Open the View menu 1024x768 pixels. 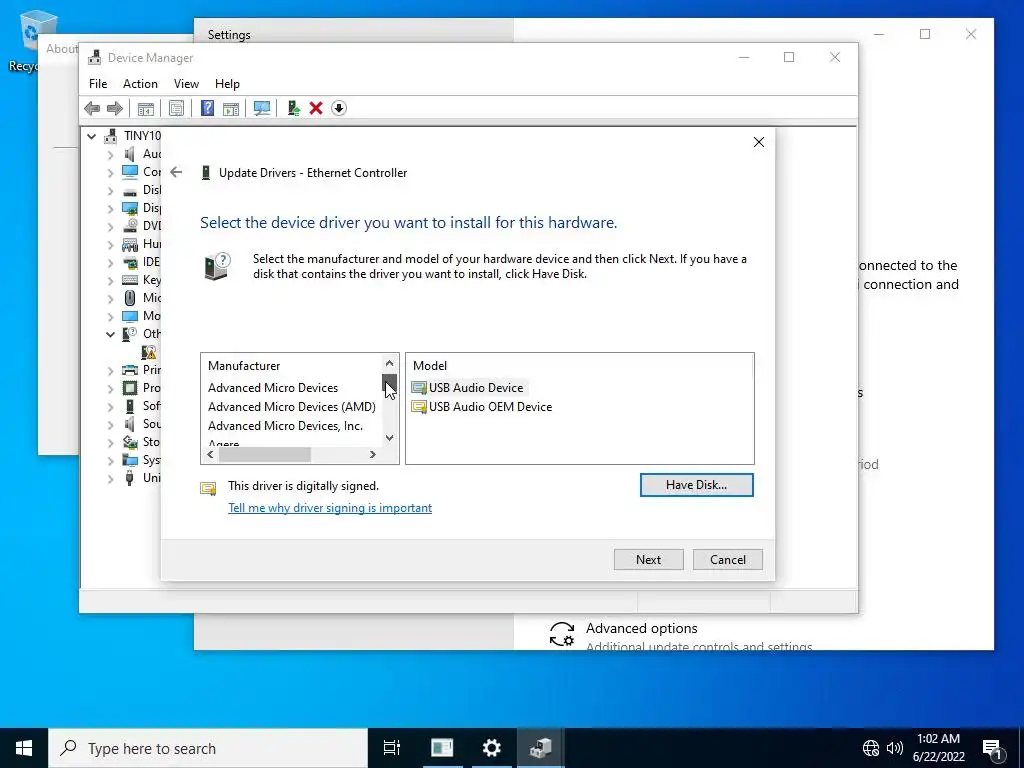click(x=186, y=84)
